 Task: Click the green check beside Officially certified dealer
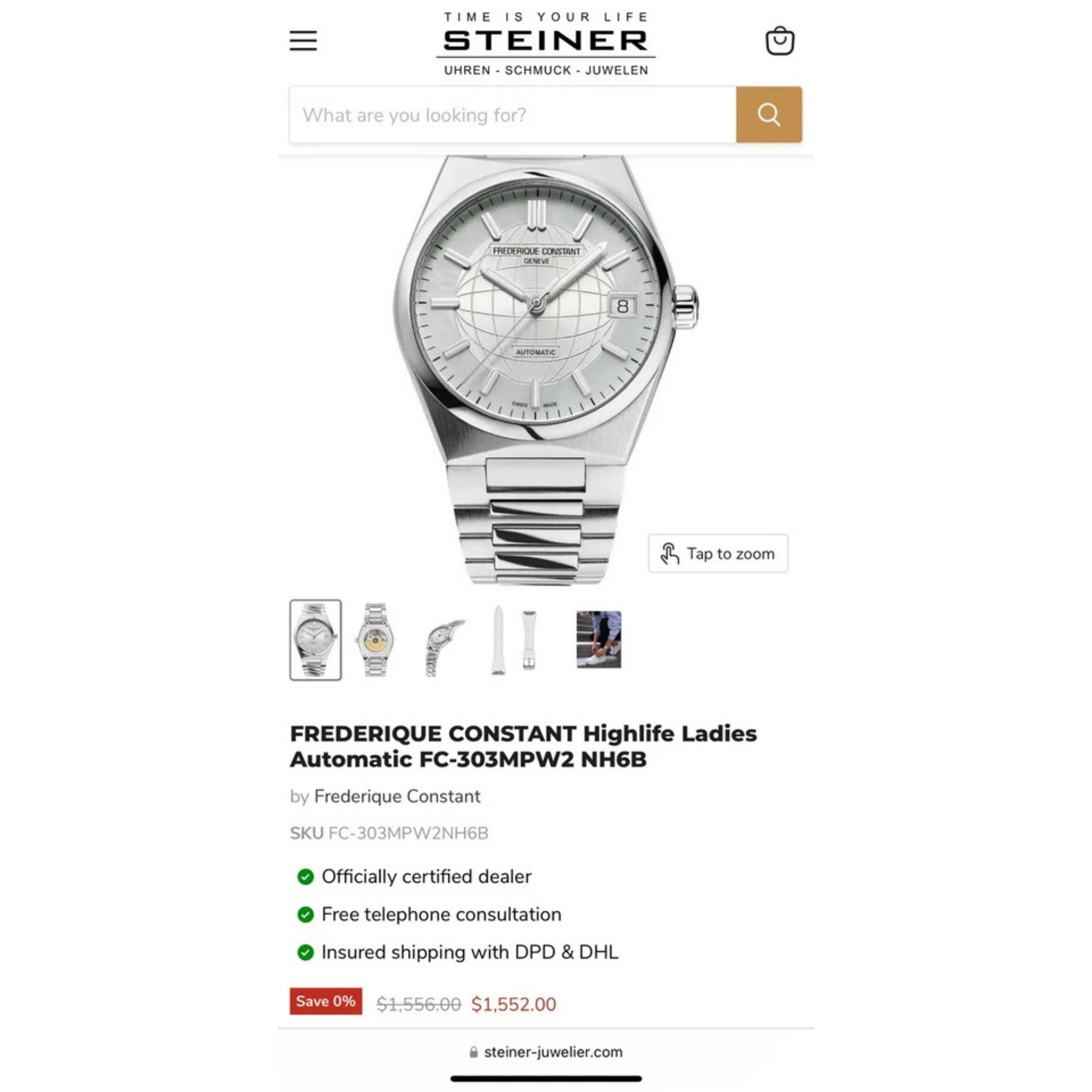pyautogui.click(x=306, y=877)
